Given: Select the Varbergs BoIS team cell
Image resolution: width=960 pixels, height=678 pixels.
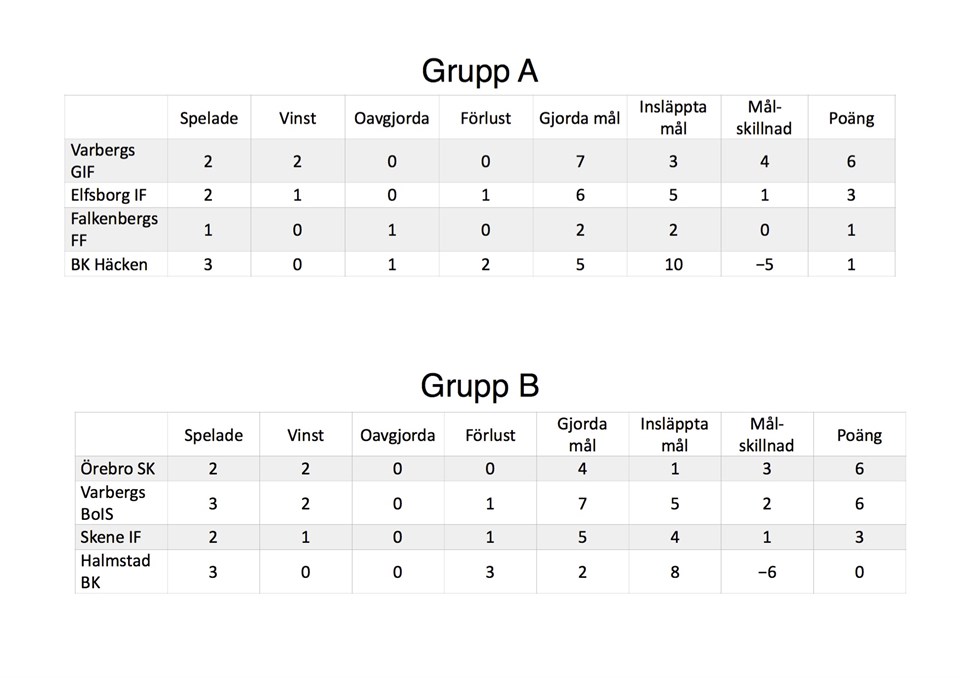Looking at the screenshot, I should point(113,503).
